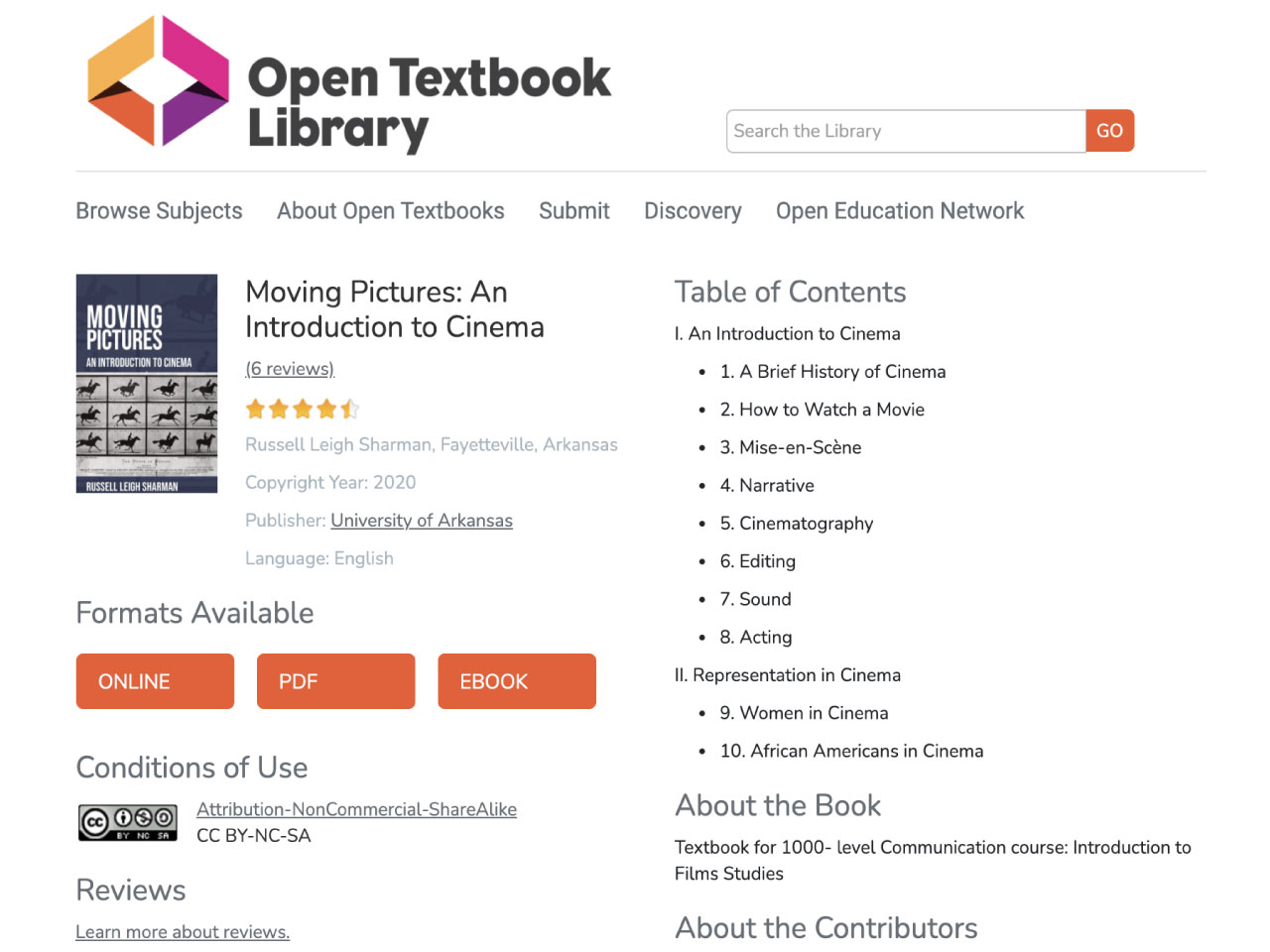Screen dimensions: 1270x952
Task: Get the EBOOK format
Action: pos(517,681)
